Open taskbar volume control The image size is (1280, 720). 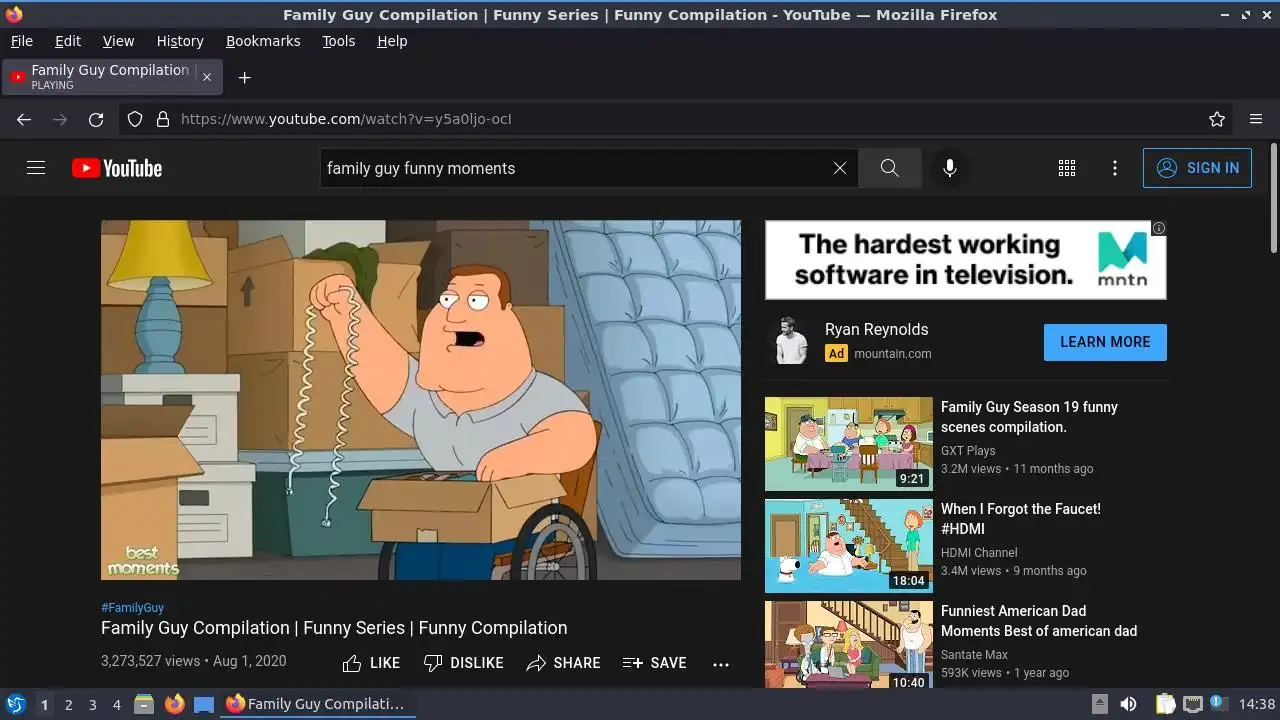(1128, 704)
